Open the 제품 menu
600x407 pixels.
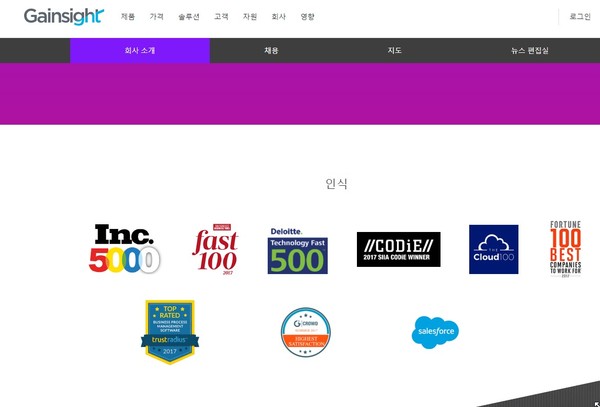click(x=127, y=16)
